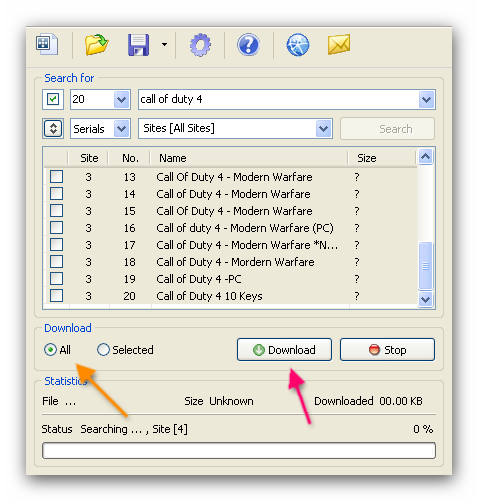Open file with the yellow folder icon
Viewport: 478px width, 501px height.
pos(96,44)
